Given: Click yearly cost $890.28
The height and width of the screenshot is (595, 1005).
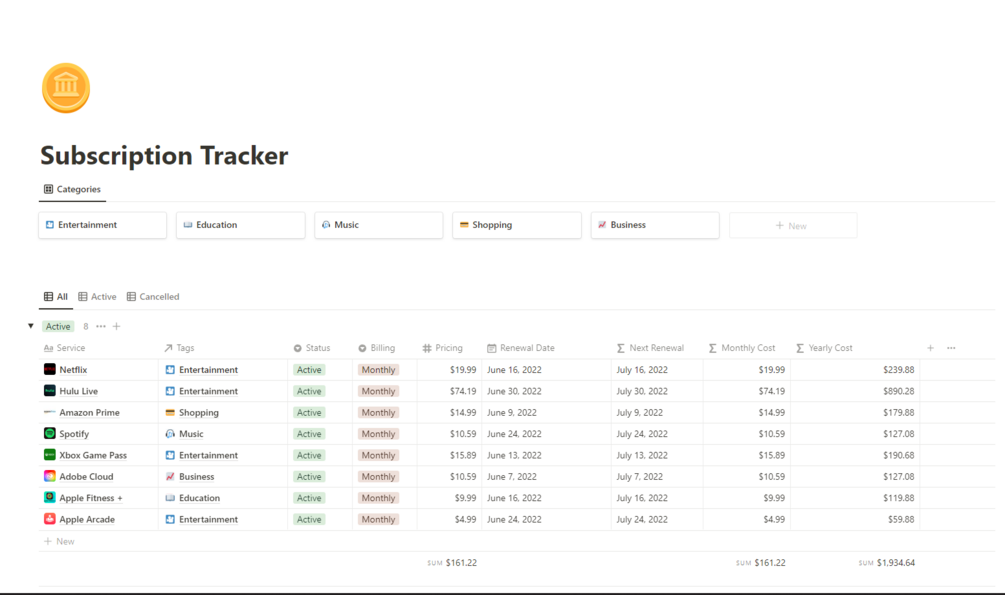Looking at the screenshot, I should coord(899,391).
